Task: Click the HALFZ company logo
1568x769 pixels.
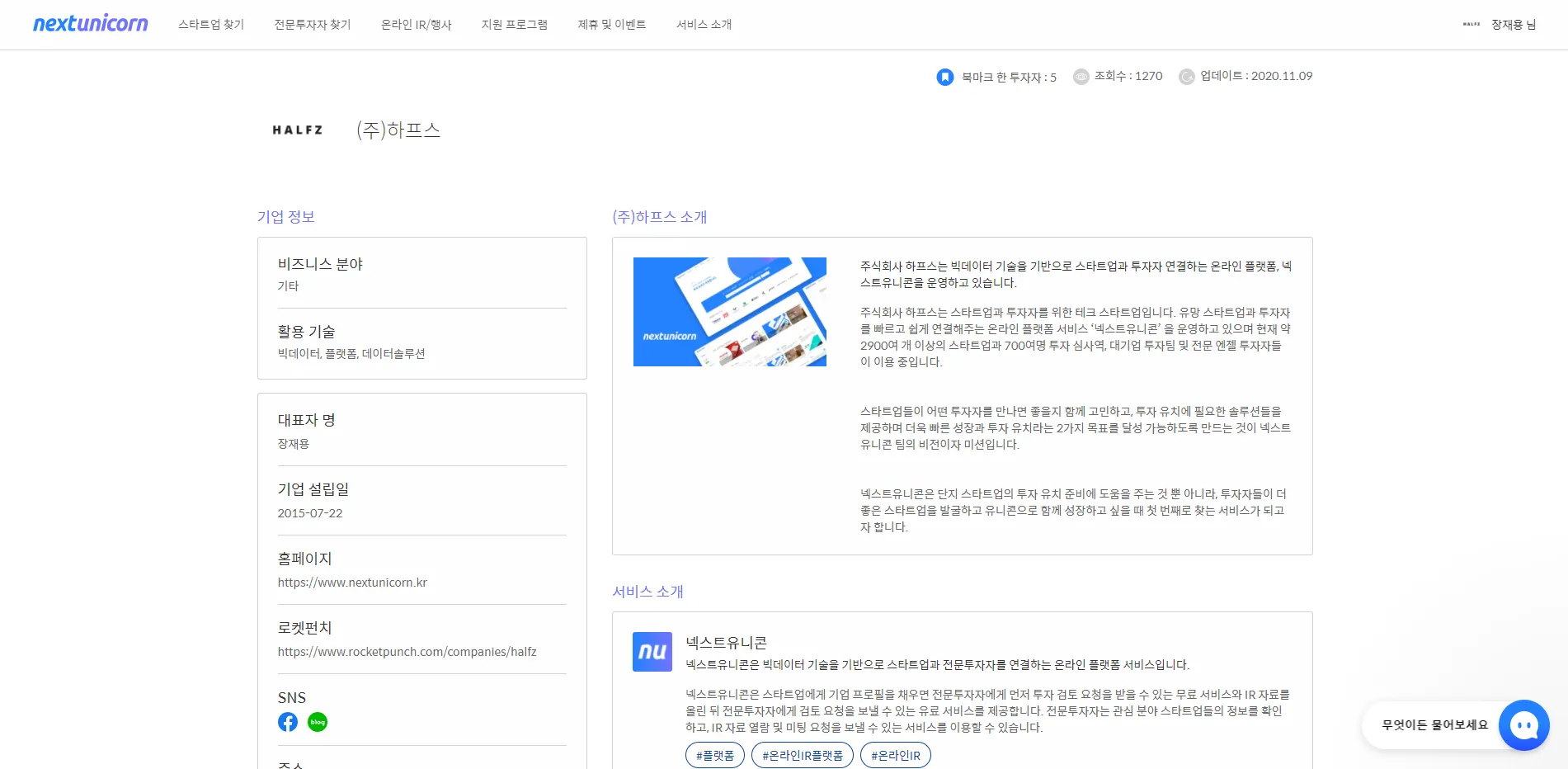Action: pos(298,130)
